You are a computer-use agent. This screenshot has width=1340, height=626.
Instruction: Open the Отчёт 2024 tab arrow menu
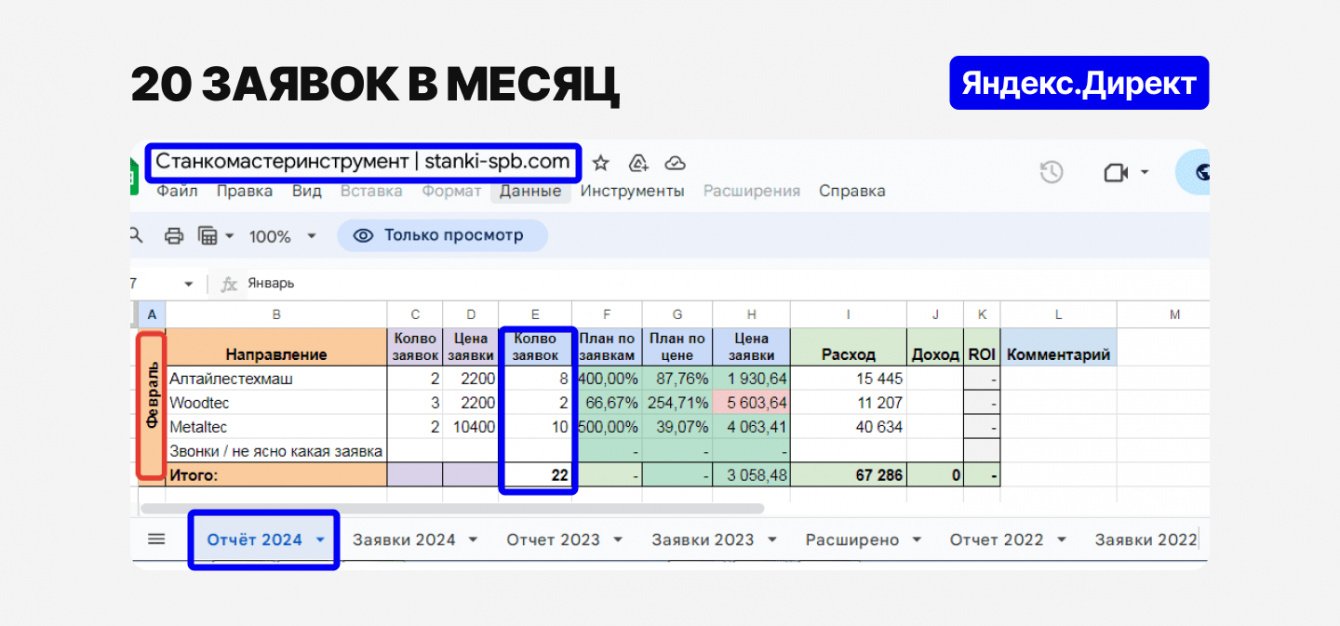[320, 540]
